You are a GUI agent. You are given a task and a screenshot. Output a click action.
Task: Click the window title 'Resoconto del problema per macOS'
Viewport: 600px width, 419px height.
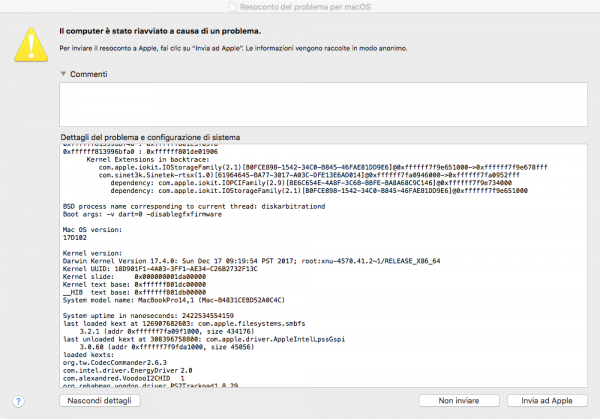tap(305, 7)
